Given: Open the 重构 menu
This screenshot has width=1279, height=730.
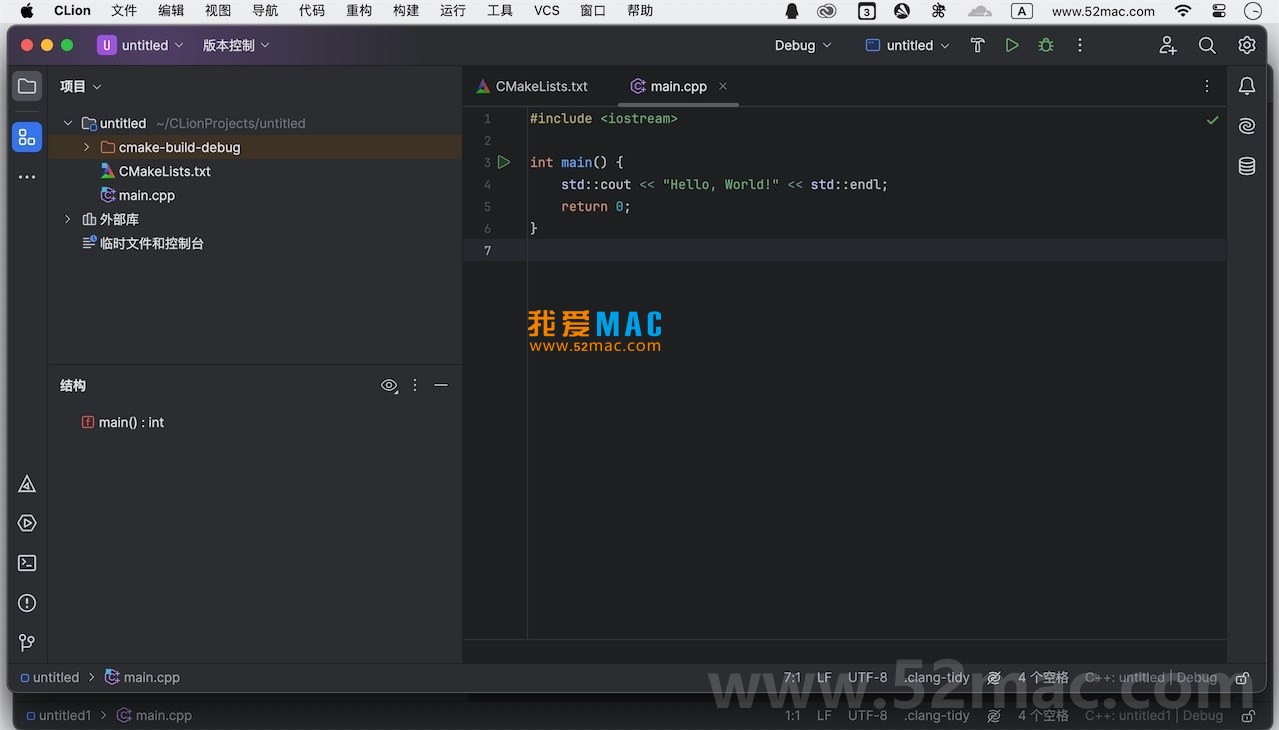Looking at the screenshot, I should pos(359,11).
